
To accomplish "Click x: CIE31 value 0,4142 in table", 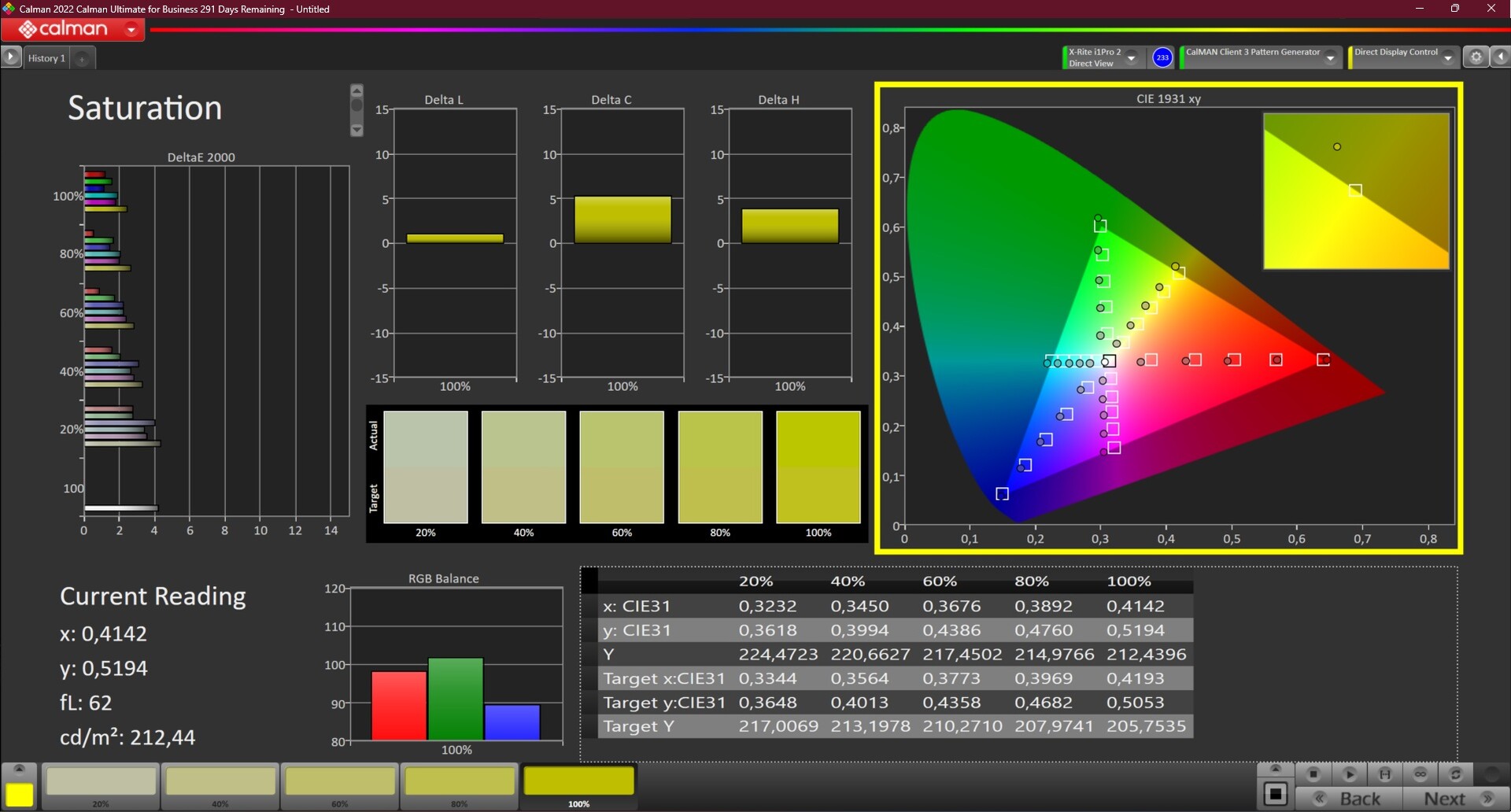I will pyautogui.click(x=1136, y=606).
